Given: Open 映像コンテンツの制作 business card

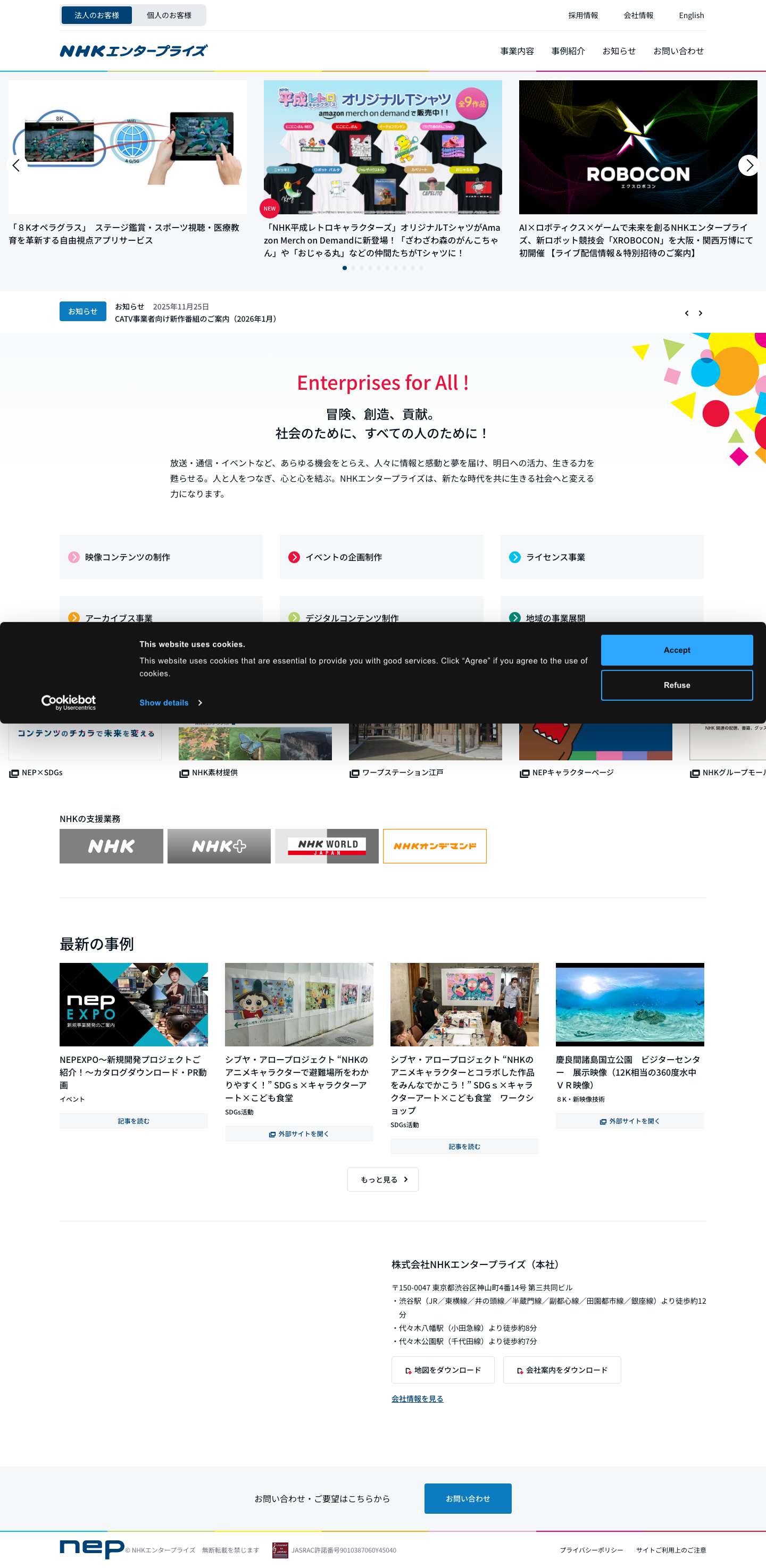Looking at the screenshot, I should click(x=161, y=557).
